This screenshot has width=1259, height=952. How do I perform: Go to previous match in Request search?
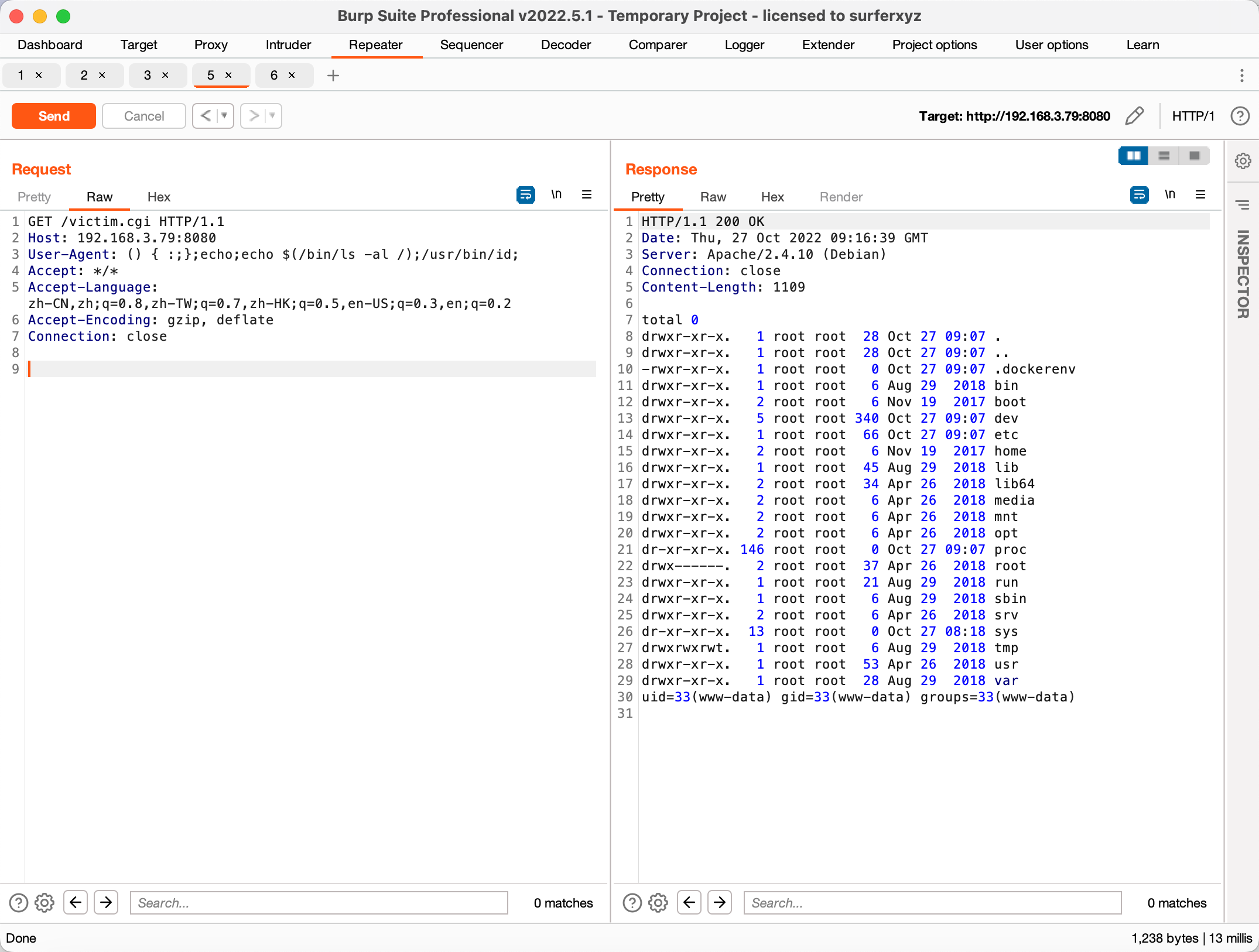76,903
